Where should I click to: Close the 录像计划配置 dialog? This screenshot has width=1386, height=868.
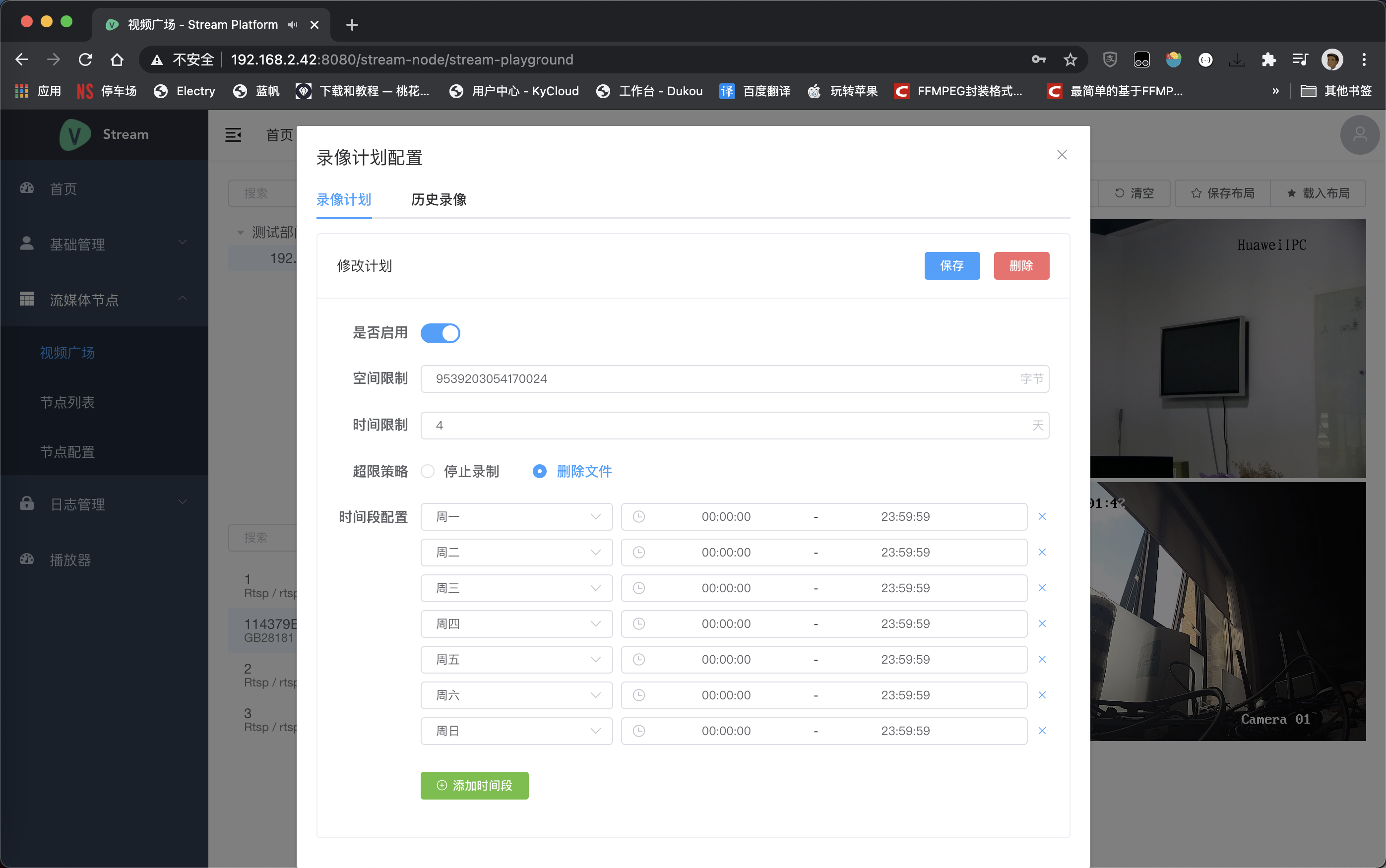pos(1062,155)
